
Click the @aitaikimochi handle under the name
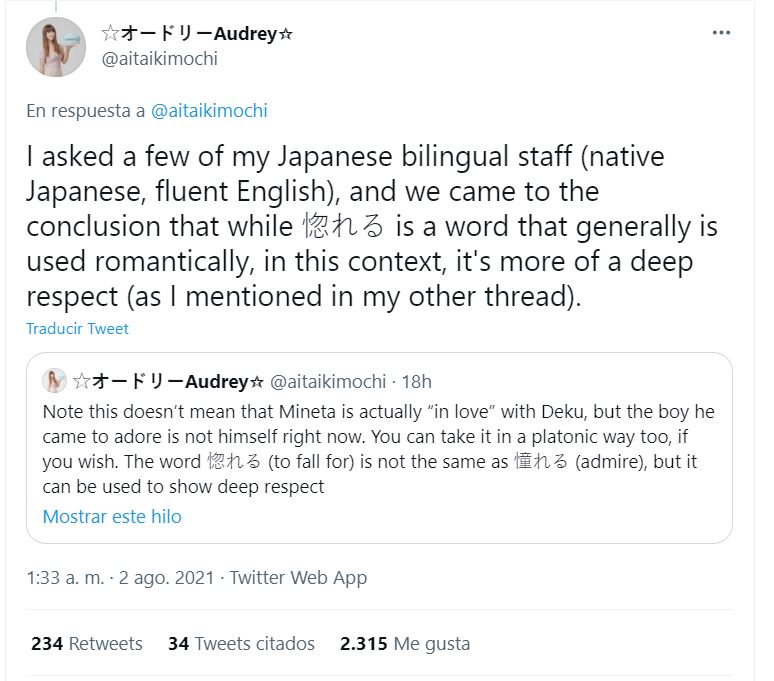click(x=160, y=58)
